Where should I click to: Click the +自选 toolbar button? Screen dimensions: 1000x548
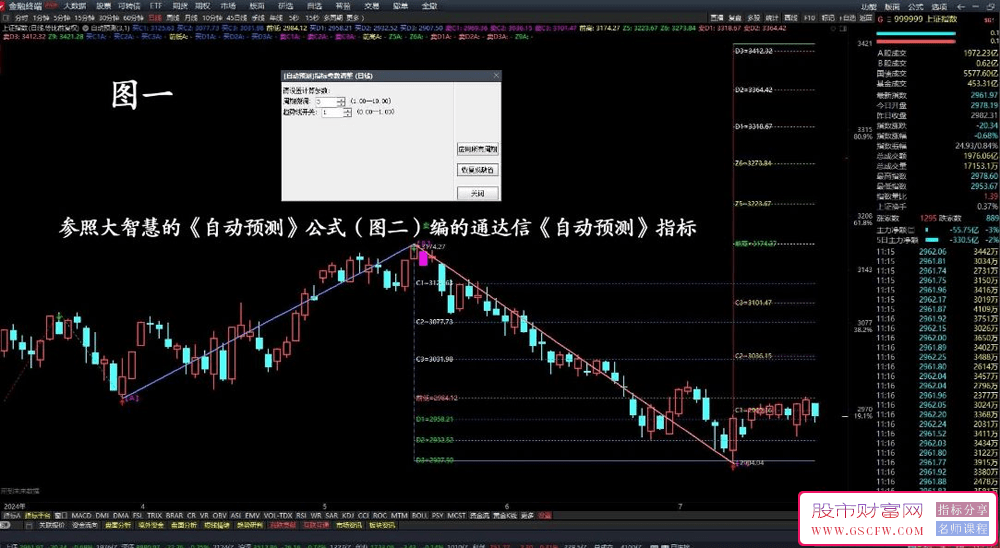[847, 18]
